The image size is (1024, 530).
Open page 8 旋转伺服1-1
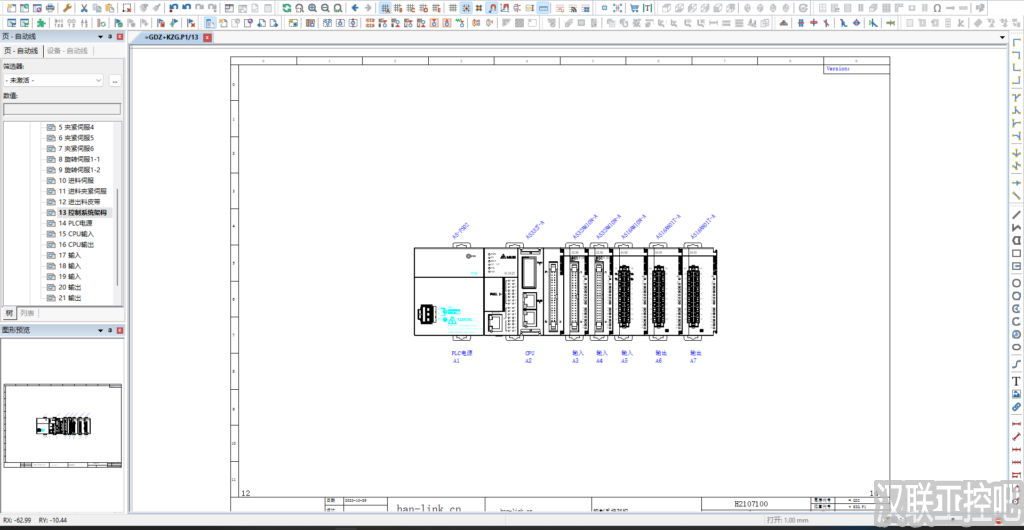(x=79, y=159)
